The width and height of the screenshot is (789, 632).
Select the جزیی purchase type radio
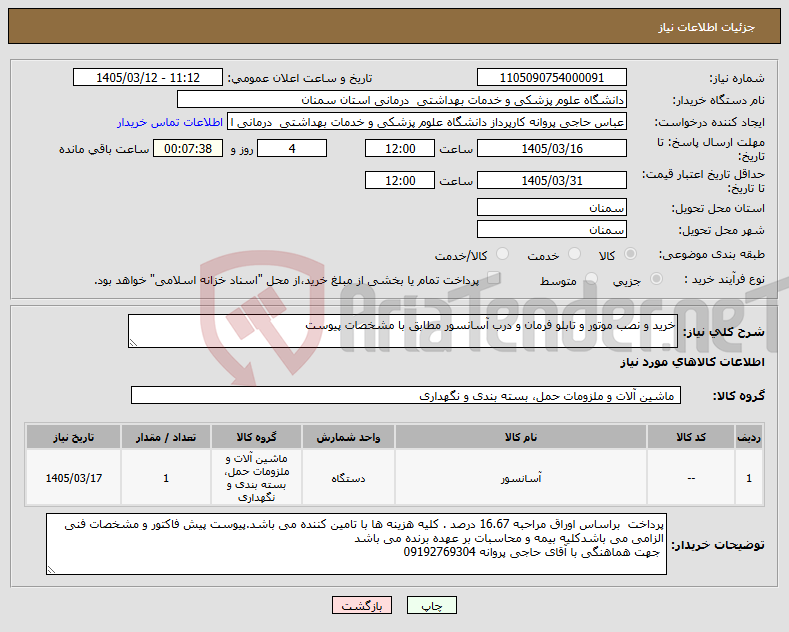pyautogui.click(x=656, y=278)
